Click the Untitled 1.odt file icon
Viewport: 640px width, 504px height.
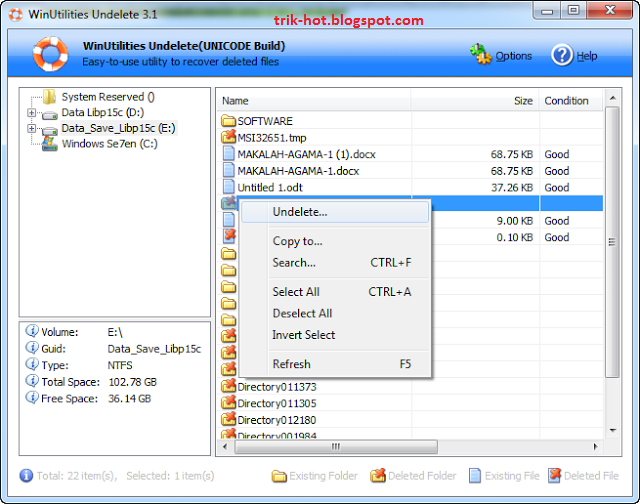229,187
